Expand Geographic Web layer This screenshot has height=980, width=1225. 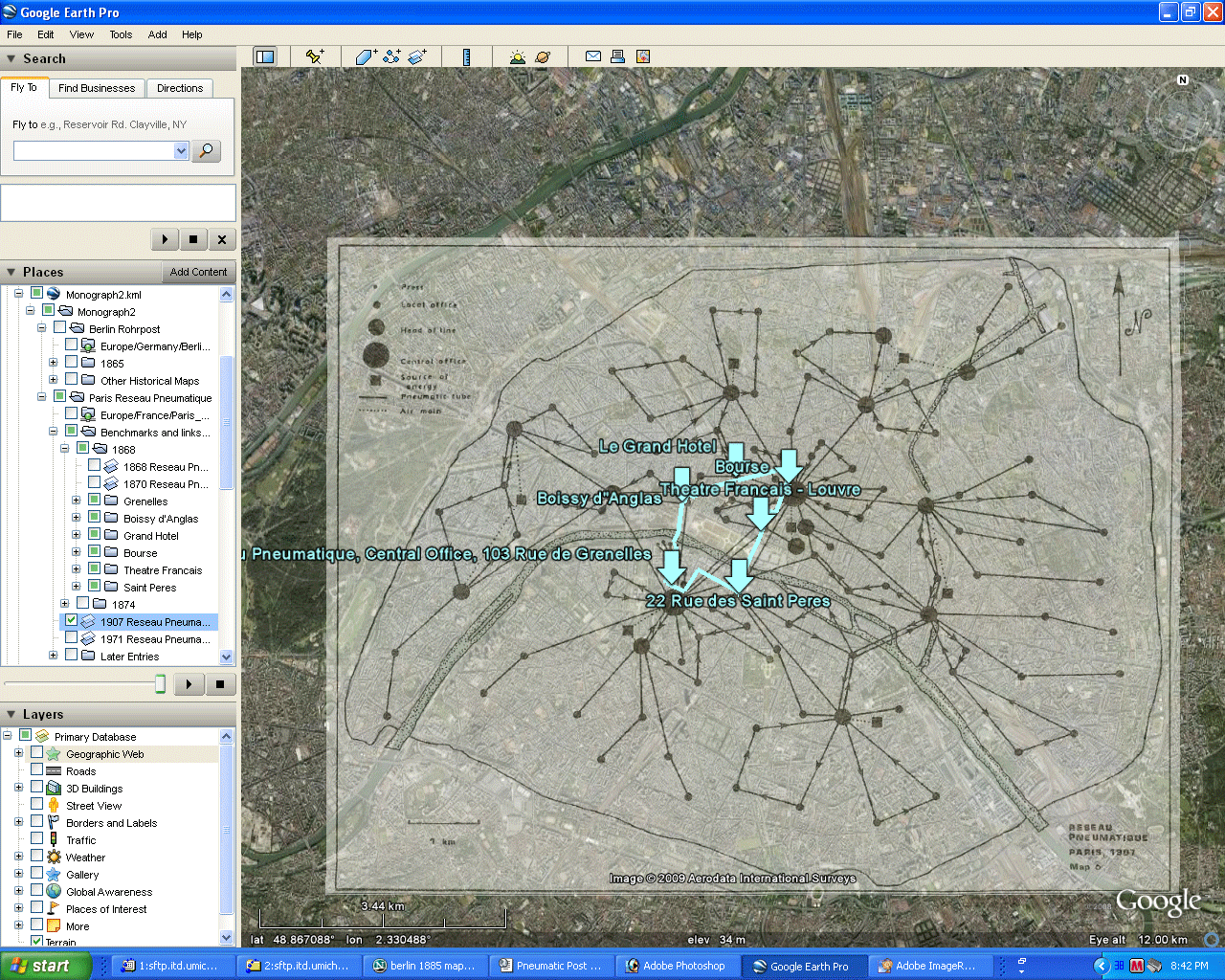point(19,753)
